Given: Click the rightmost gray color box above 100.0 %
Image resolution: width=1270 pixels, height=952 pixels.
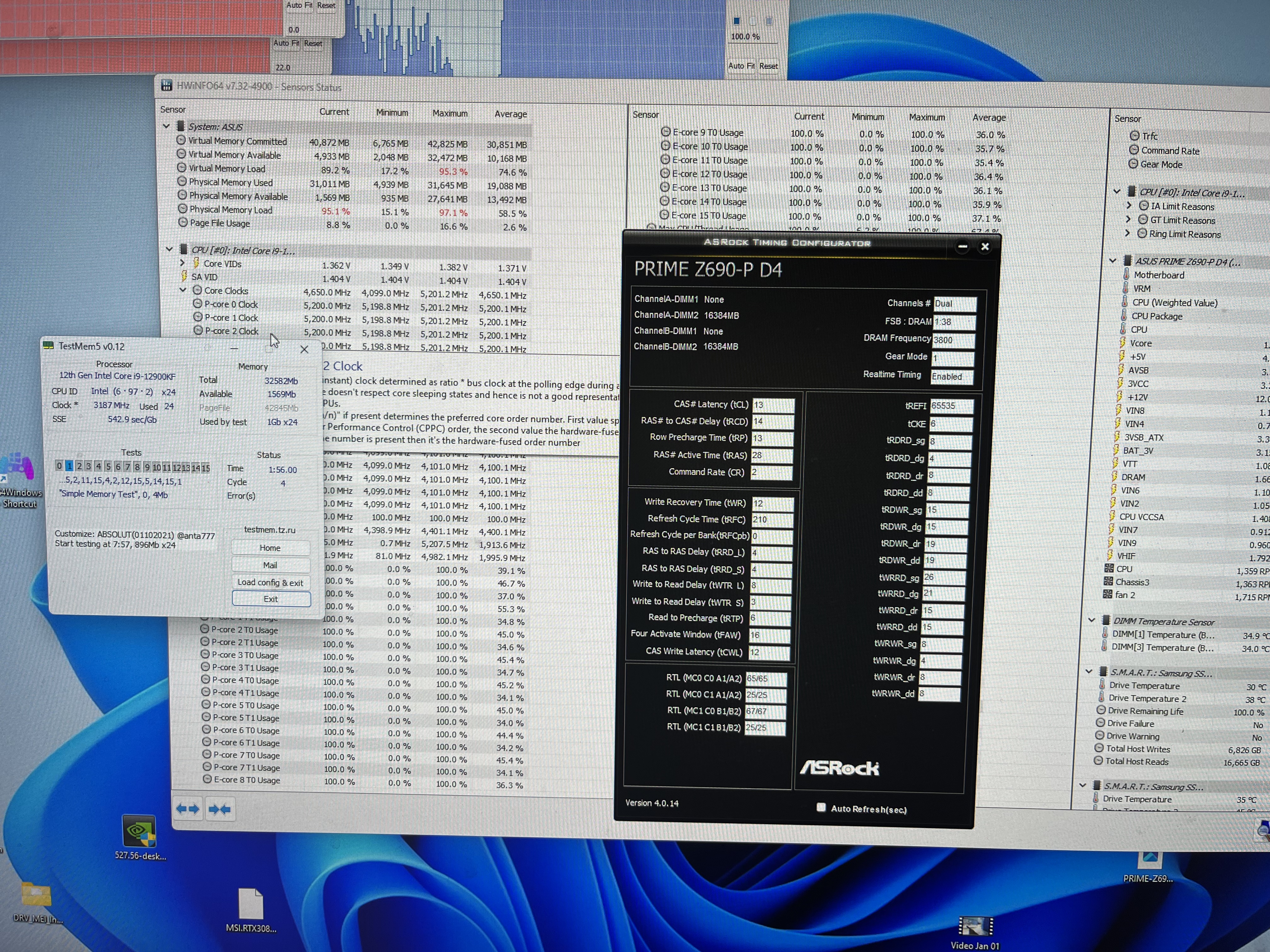Looking at the screenshot, I should point(769,21).
